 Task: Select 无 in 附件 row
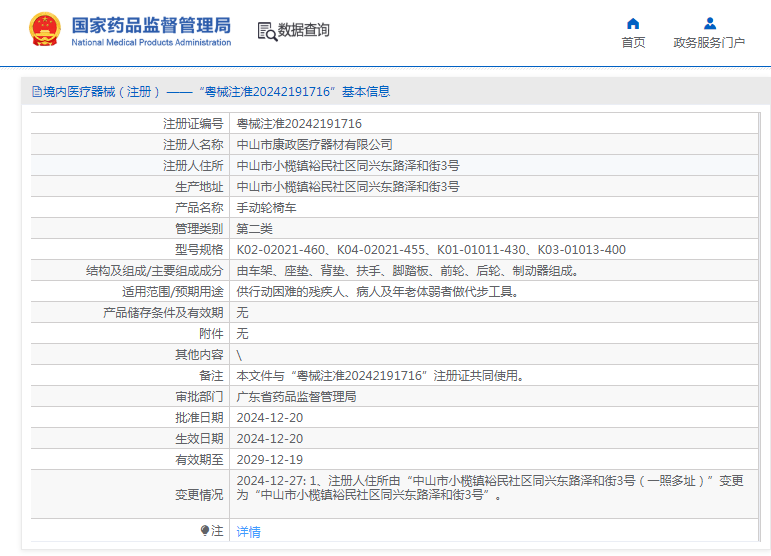click(x=242, y=334)
